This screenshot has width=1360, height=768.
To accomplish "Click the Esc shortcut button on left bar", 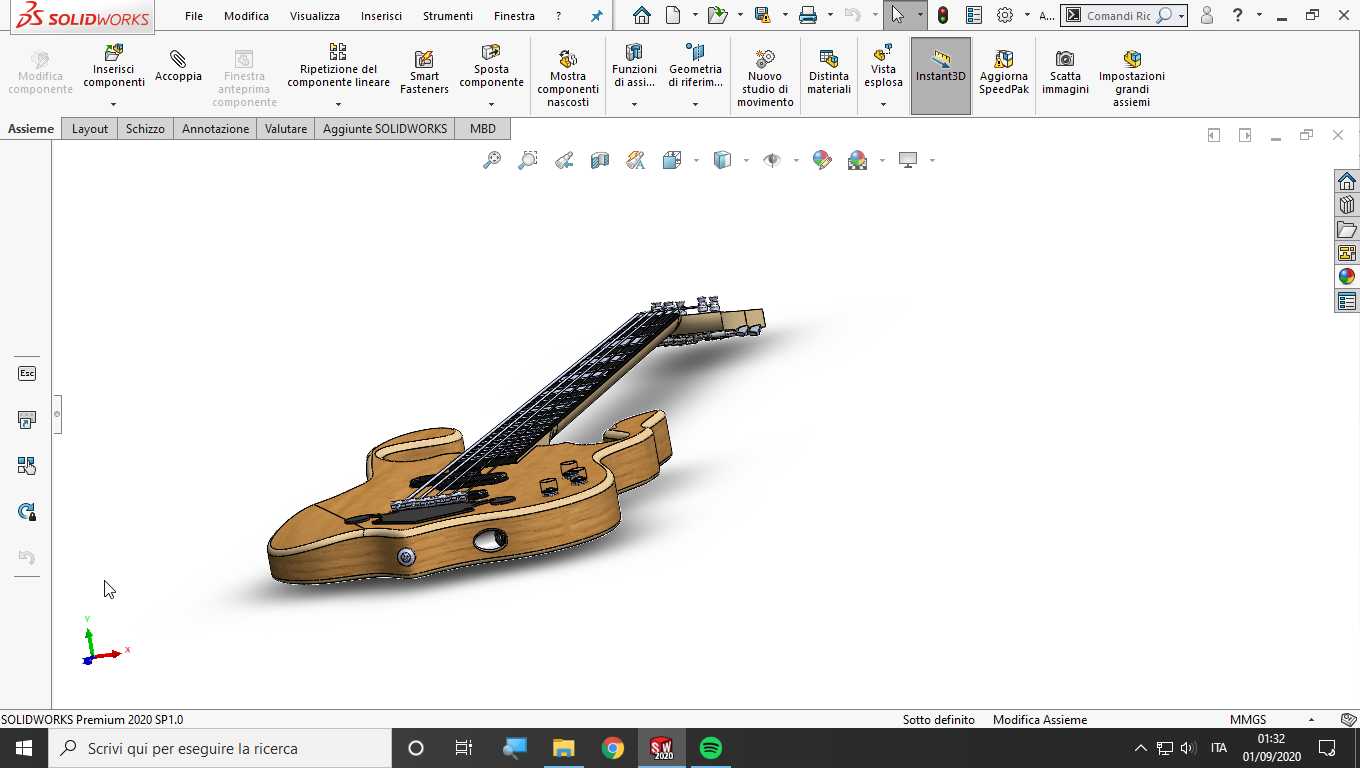I will [27, 373].
